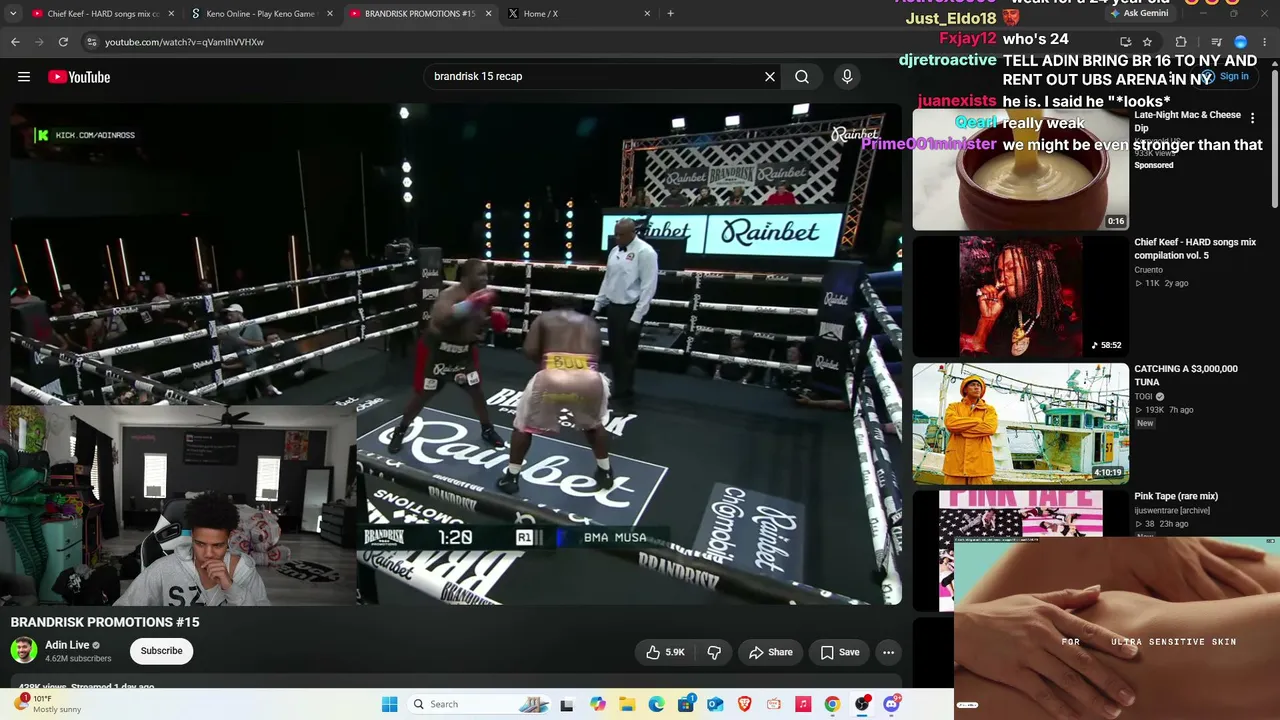Sign in to YouTube

[x=1225, y=77]
